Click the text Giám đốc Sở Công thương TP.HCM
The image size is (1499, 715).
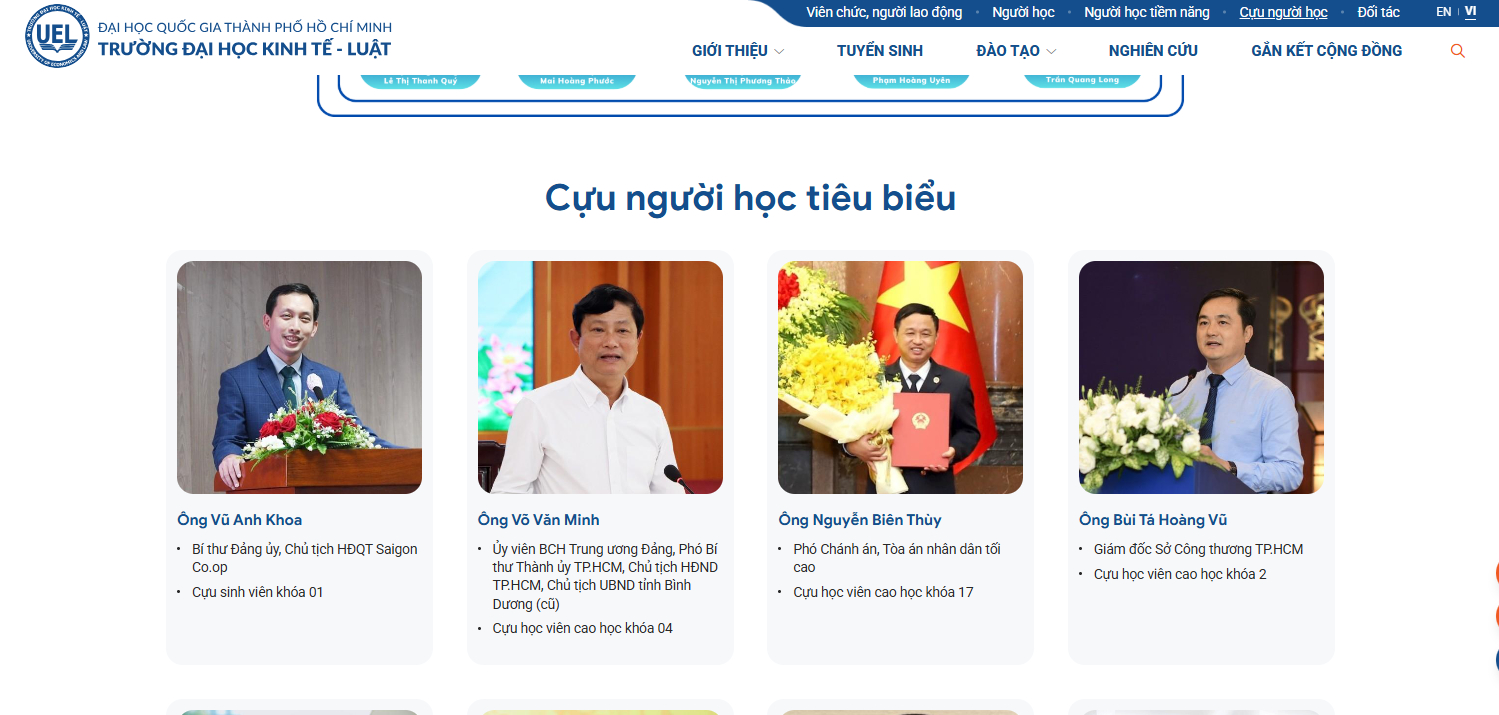click(x=1199, y=549)
